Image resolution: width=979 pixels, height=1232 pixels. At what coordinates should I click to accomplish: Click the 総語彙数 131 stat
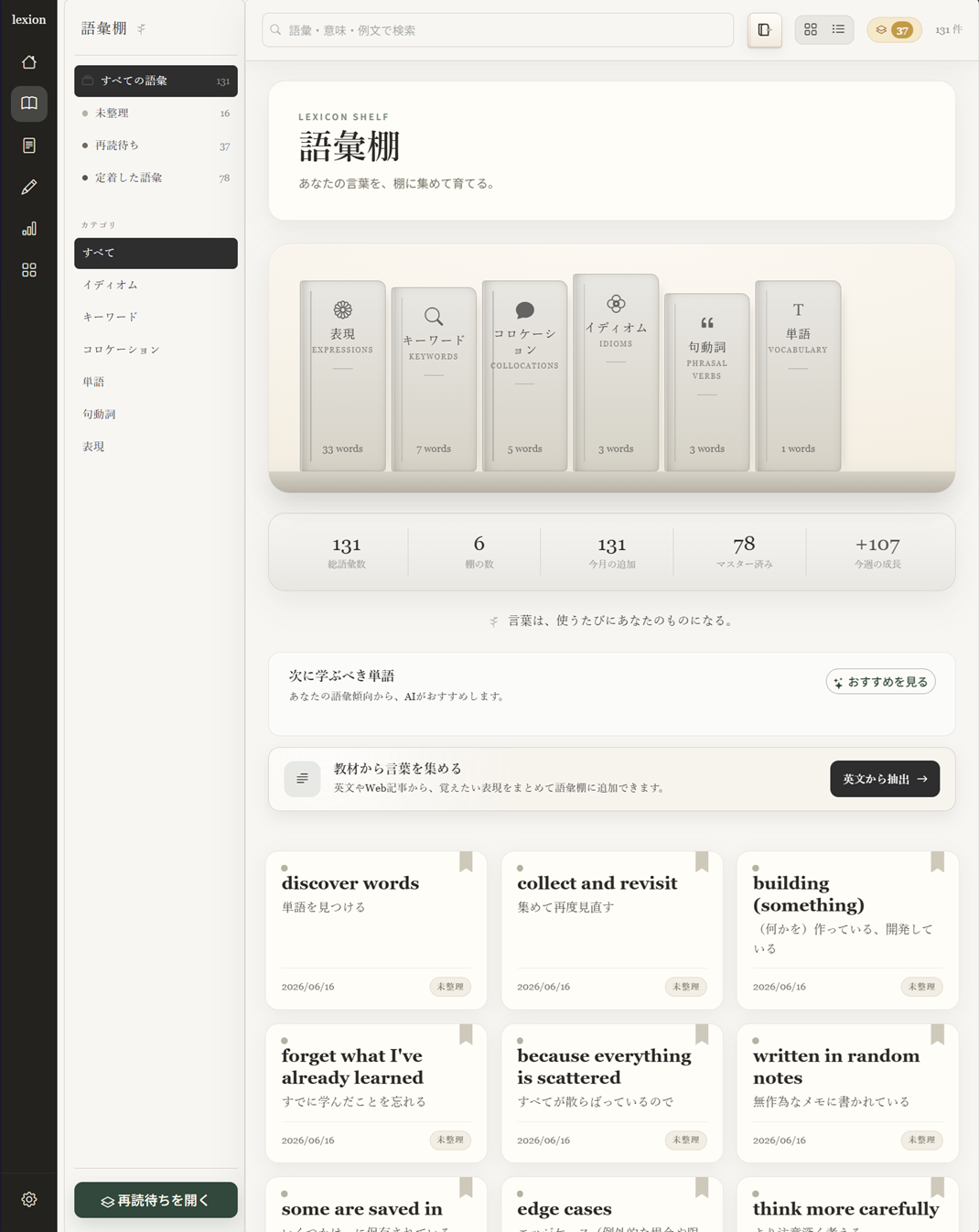tap(347, 552)
